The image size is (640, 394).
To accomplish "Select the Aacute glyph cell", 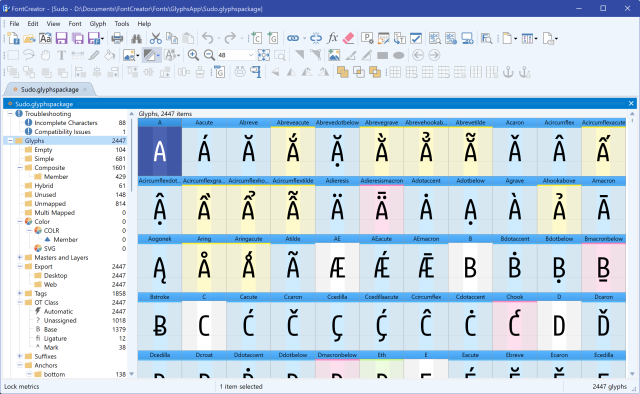I will (x=204, y=147).
